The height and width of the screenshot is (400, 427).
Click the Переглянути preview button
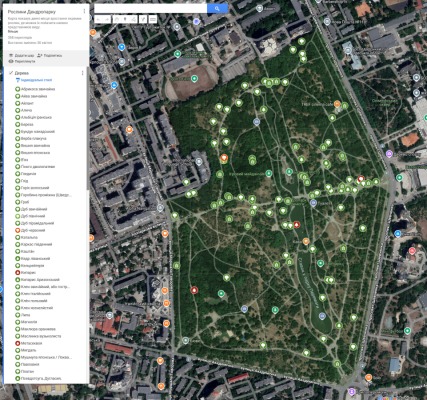point(22,61)
